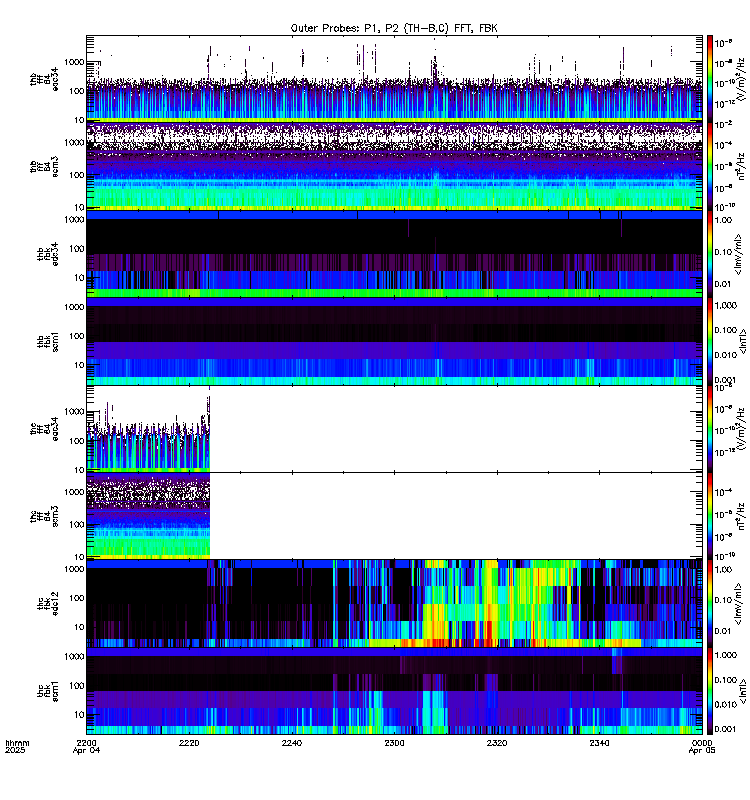Click the hhmm 2025 axis label
Image resolution: width=750 pixels, height=800 pixels.
click(17, 746)
